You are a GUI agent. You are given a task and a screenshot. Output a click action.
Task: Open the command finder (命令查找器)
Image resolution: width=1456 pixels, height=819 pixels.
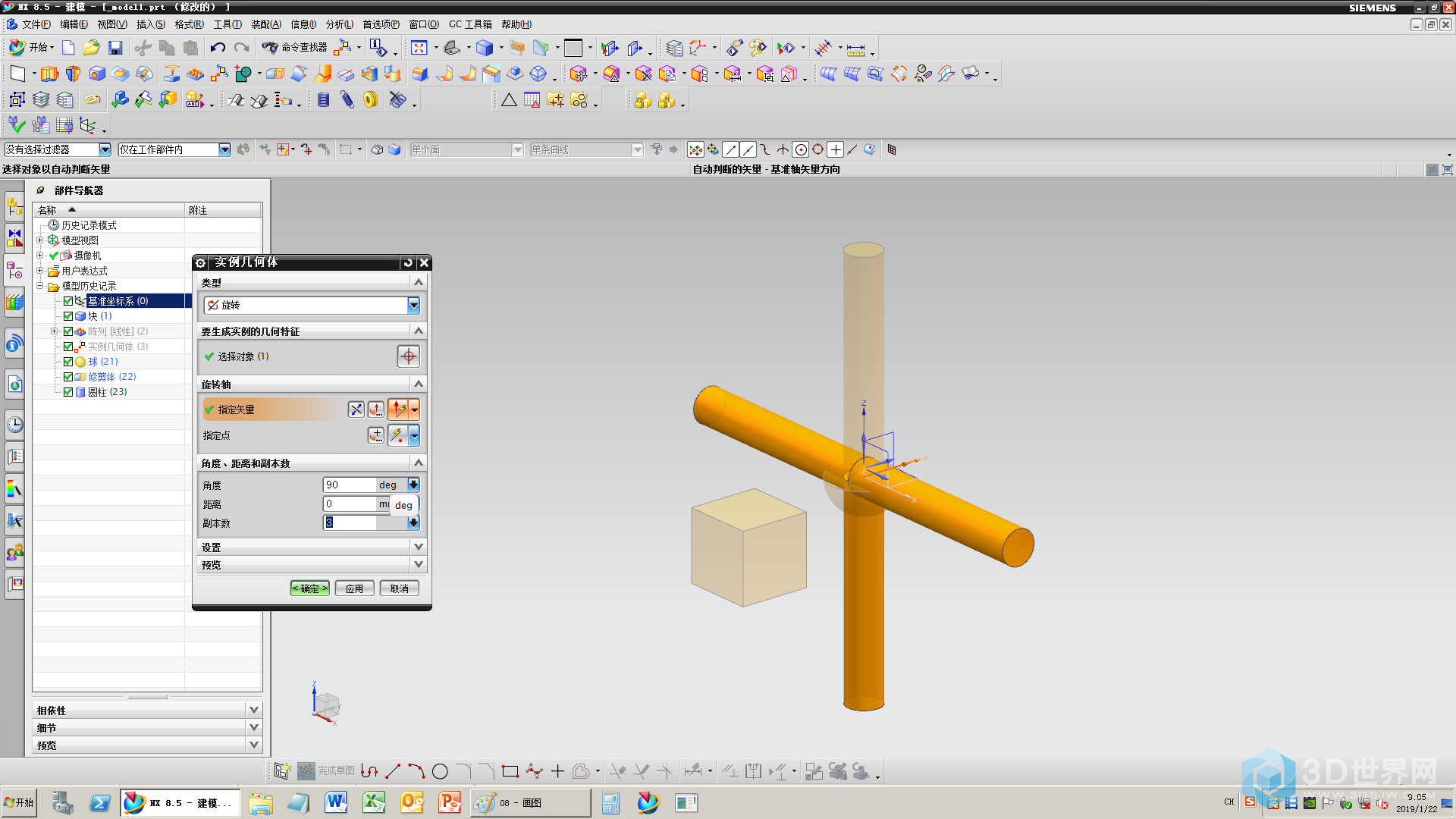295,48
